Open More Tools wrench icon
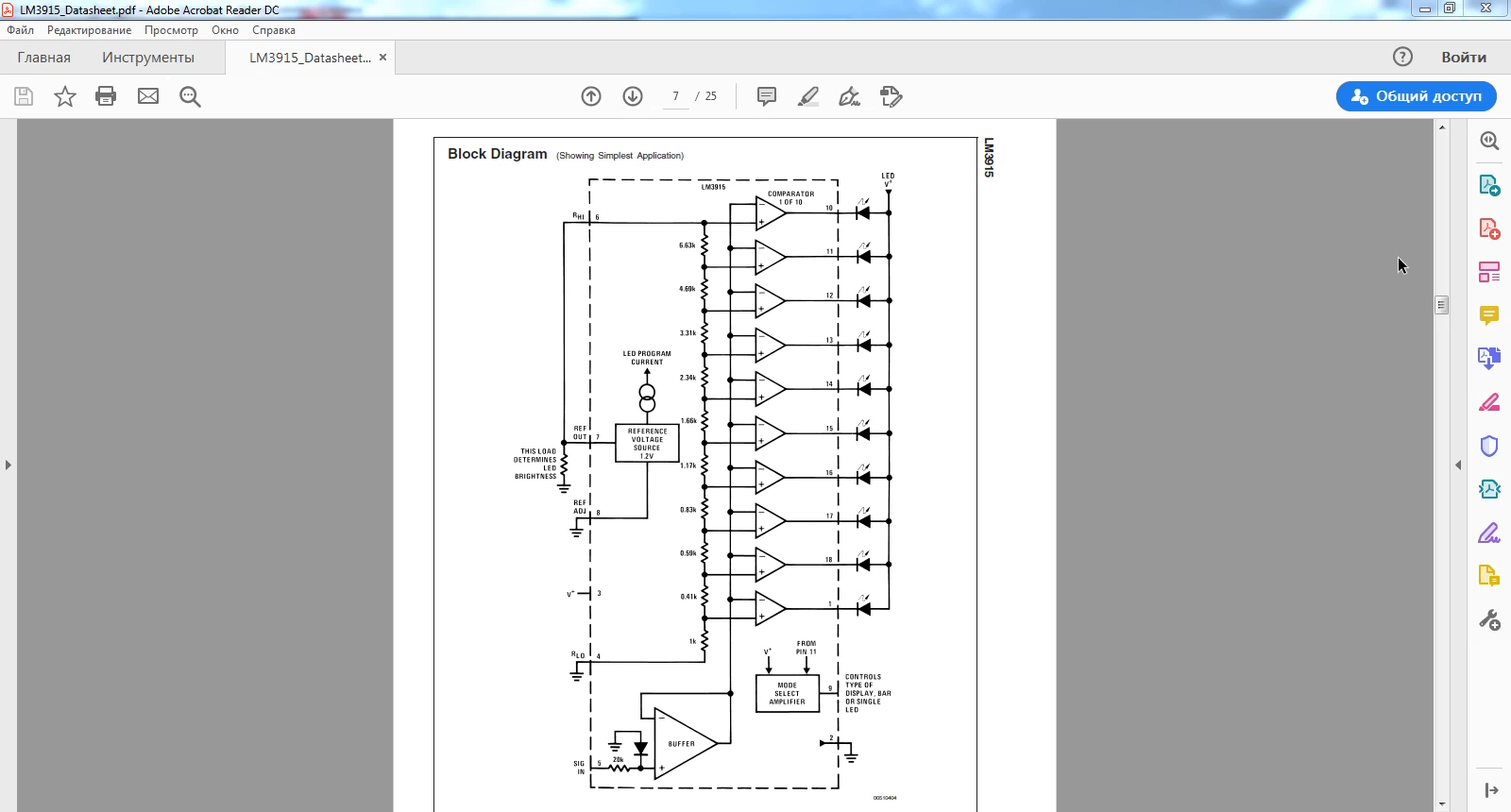 tap(1489, 620)
